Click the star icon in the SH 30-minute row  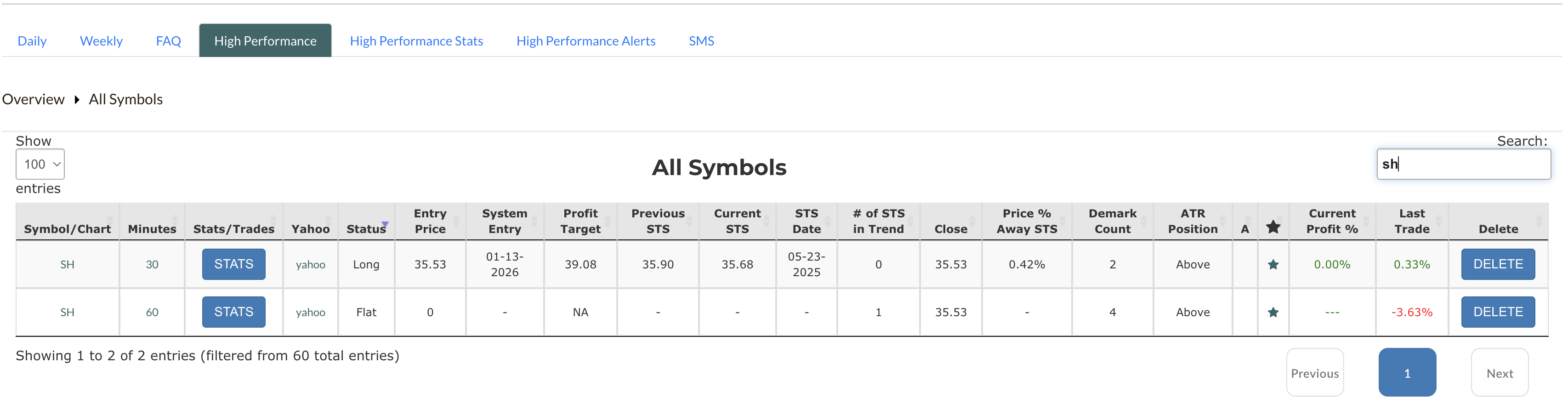coord(1273,264)
